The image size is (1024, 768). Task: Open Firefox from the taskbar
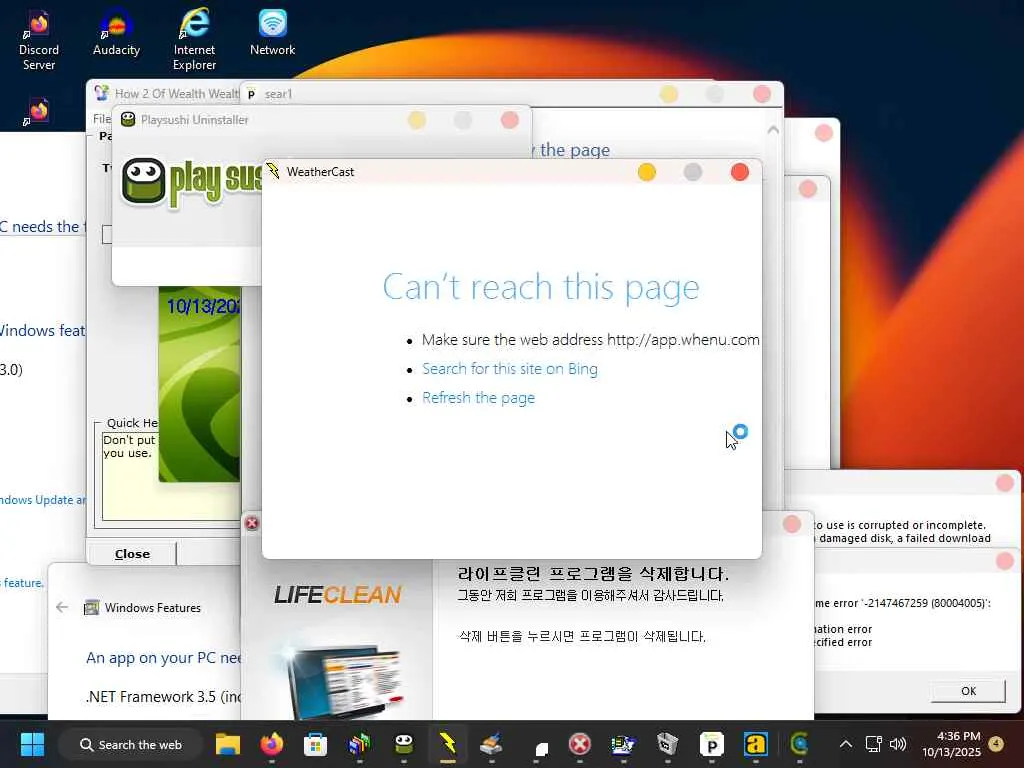pyautogui.click(x=272, y=744)
